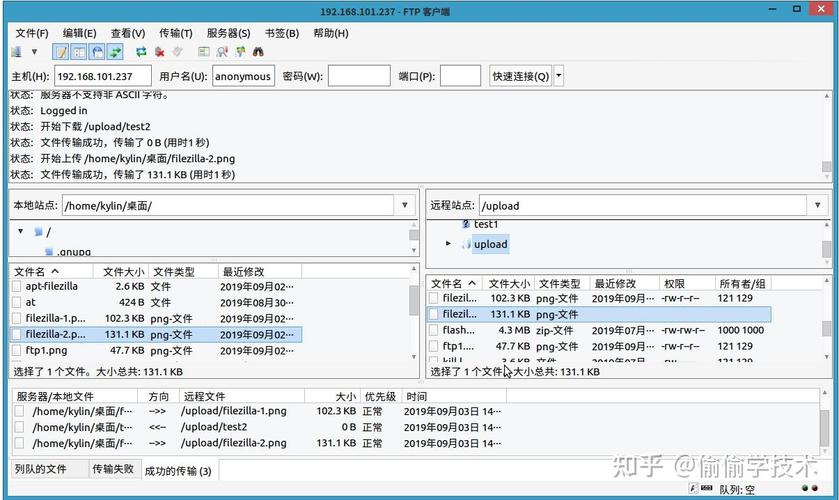Click the 主机(H) host input field
The height and width of the screenshot is (500, 839).
(x=103, y=76)
